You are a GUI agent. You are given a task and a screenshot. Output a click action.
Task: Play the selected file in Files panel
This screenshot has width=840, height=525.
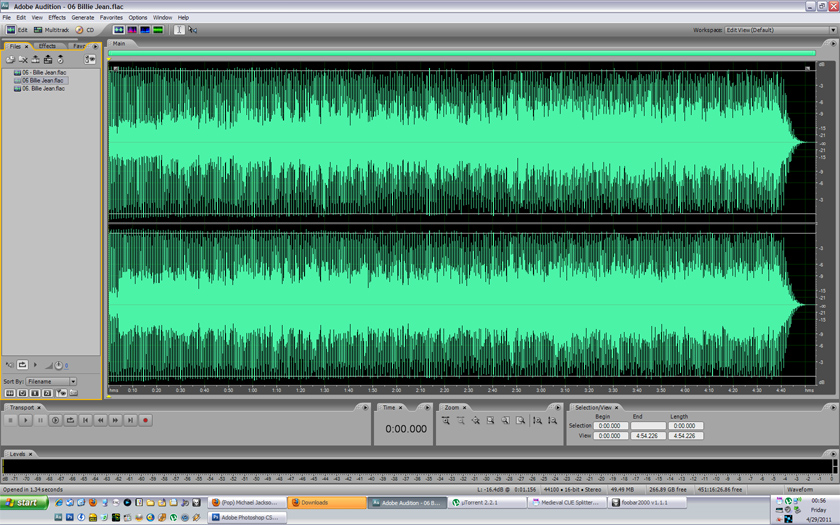pos(35,365)
